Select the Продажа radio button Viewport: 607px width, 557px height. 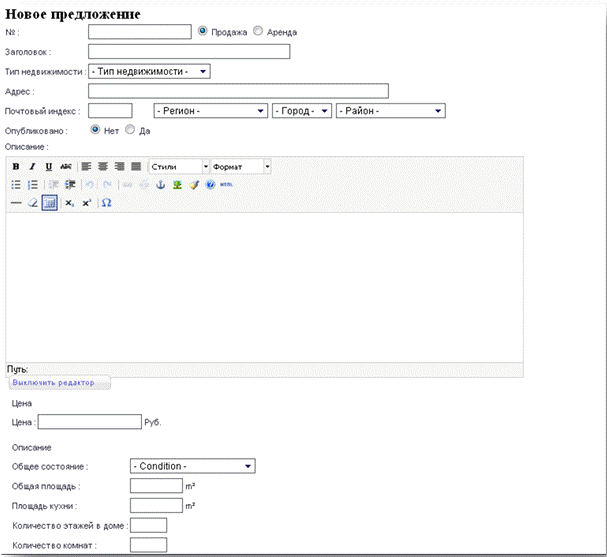tap(203, 31)
